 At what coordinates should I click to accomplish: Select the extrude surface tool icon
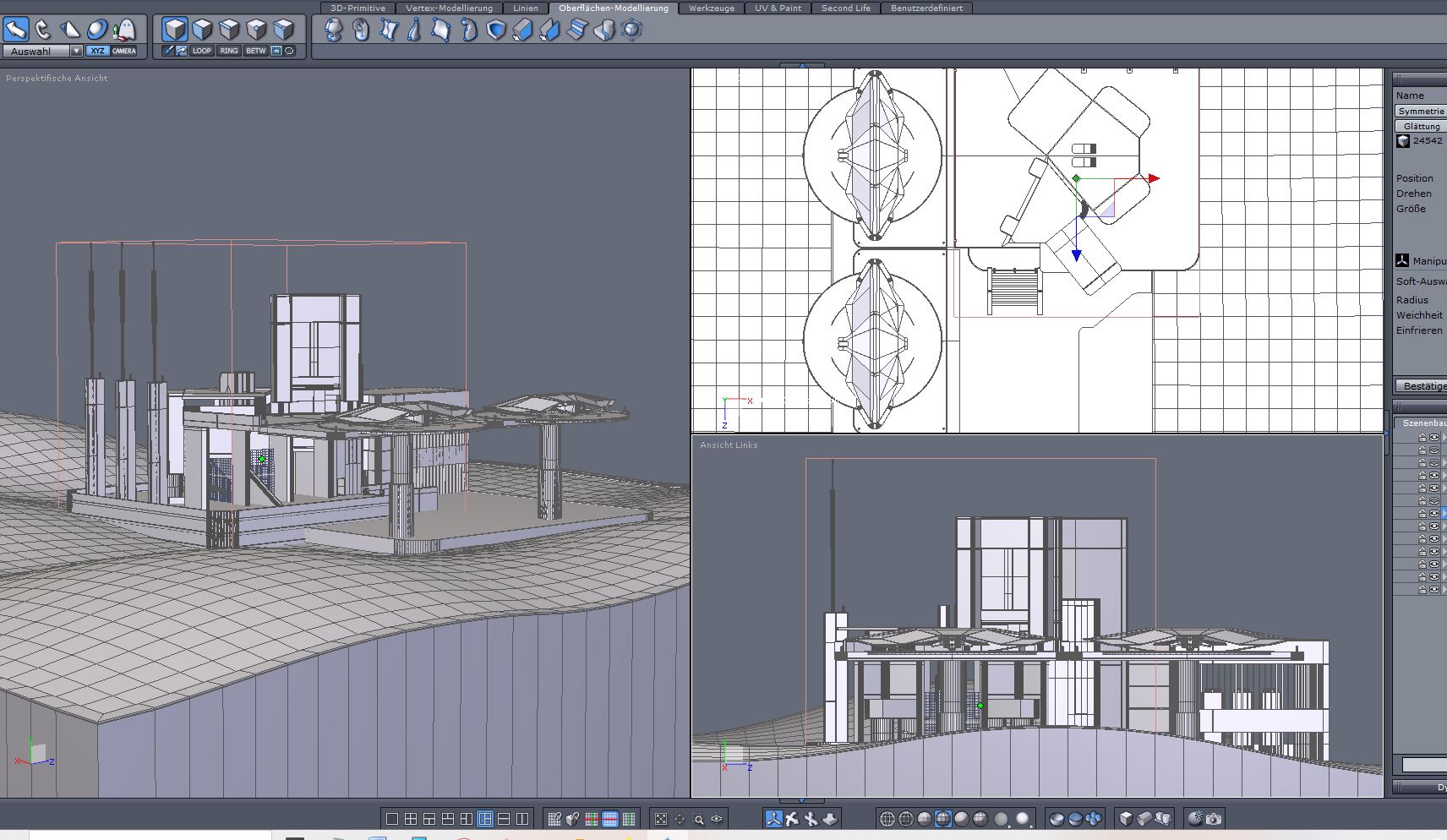point(523,30)
